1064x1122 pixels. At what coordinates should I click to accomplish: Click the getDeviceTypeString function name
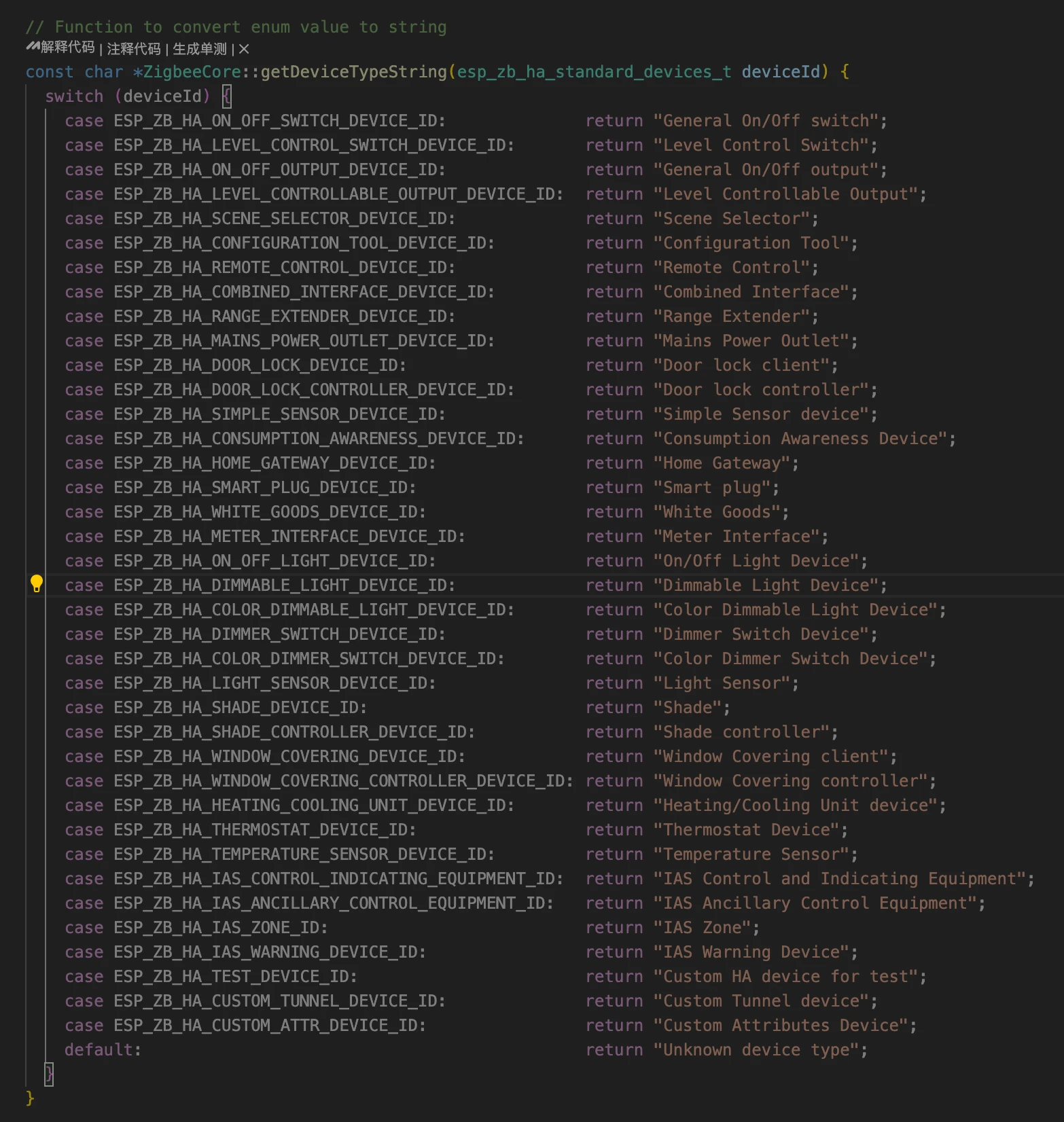[x=353, y=72]
